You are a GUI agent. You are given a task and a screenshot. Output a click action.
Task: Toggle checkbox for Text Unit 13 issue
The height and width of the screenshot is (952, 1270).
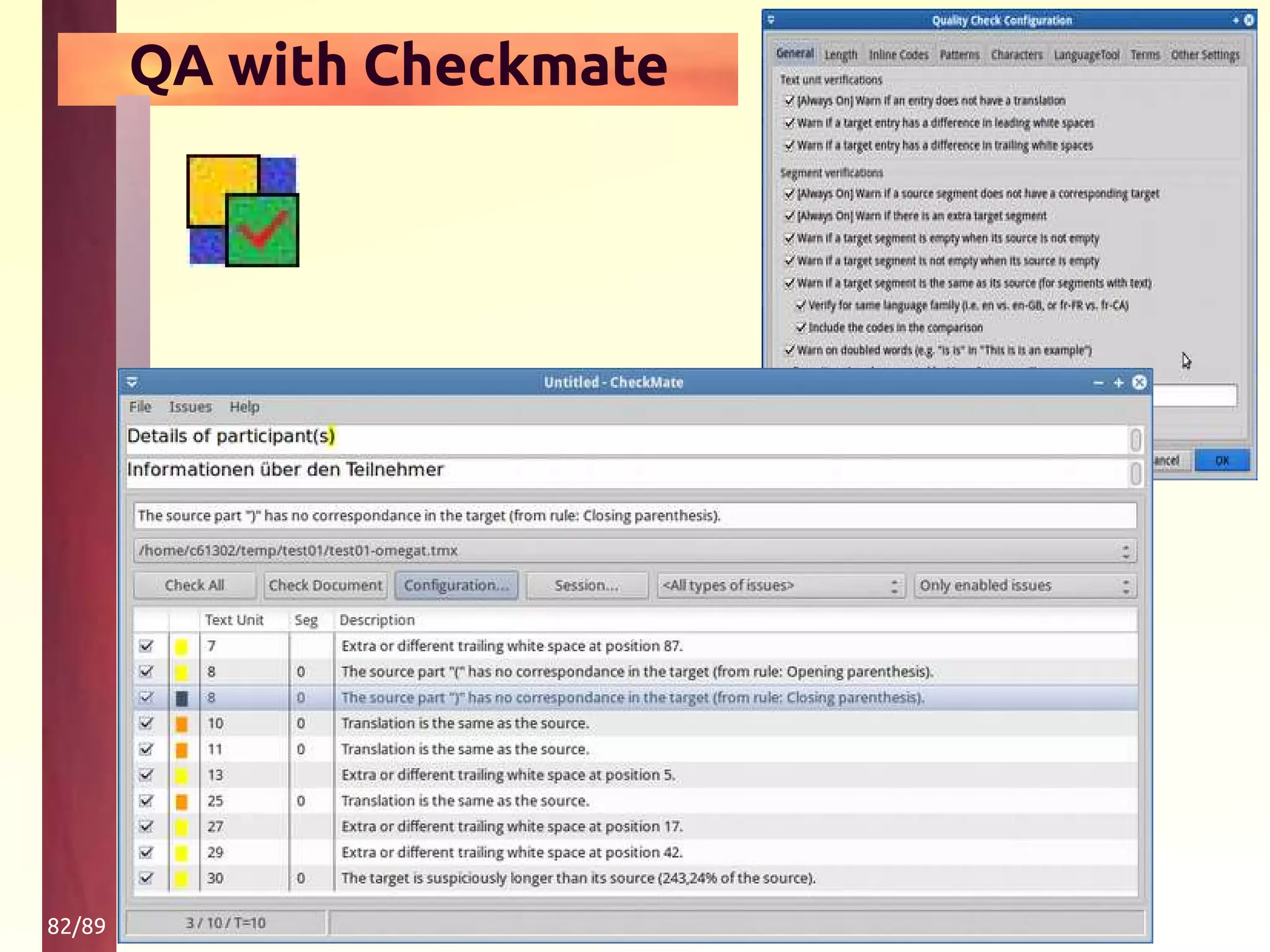pos(146,775)
